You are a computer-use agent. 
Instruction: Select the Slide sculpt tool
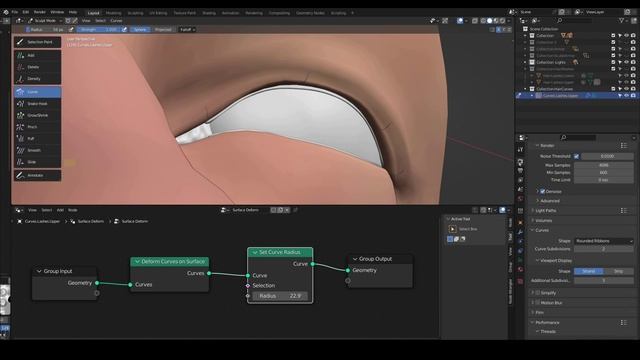(37, 162)
